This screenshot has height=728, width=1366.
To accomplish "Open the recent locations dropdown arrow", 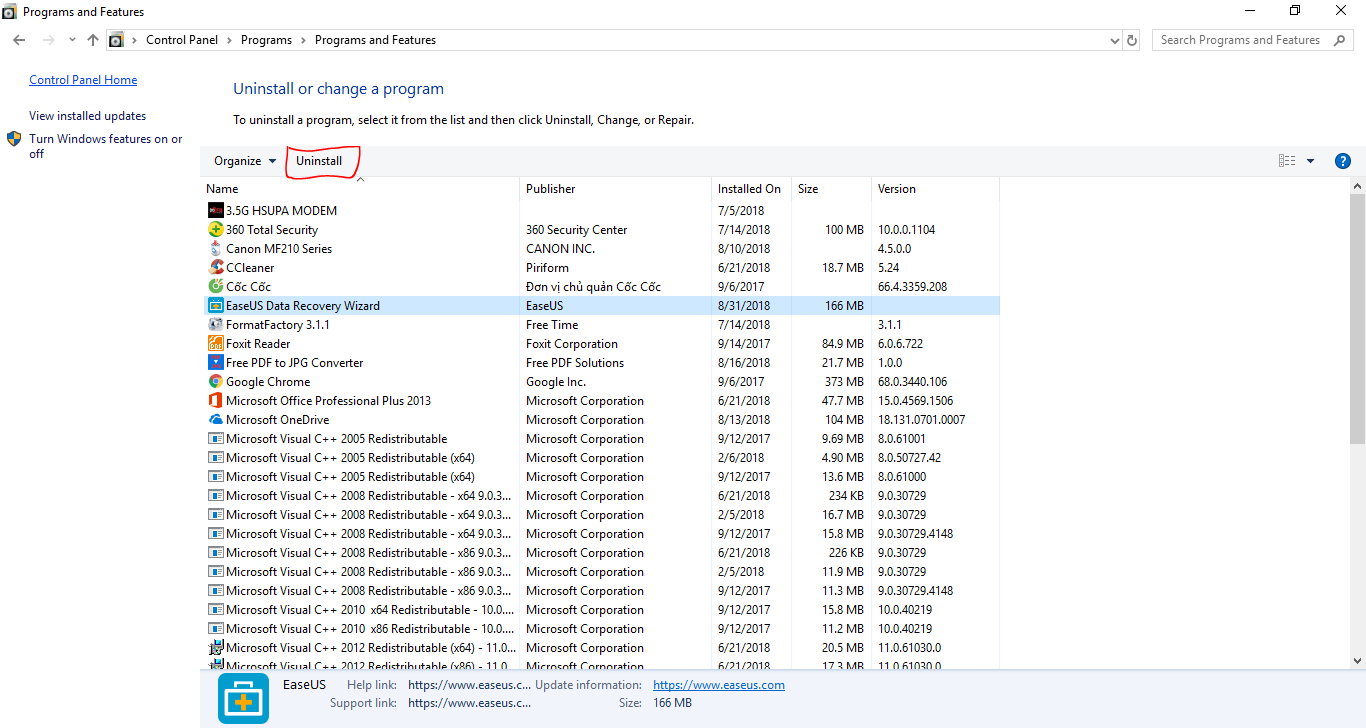I will point(72,40).
